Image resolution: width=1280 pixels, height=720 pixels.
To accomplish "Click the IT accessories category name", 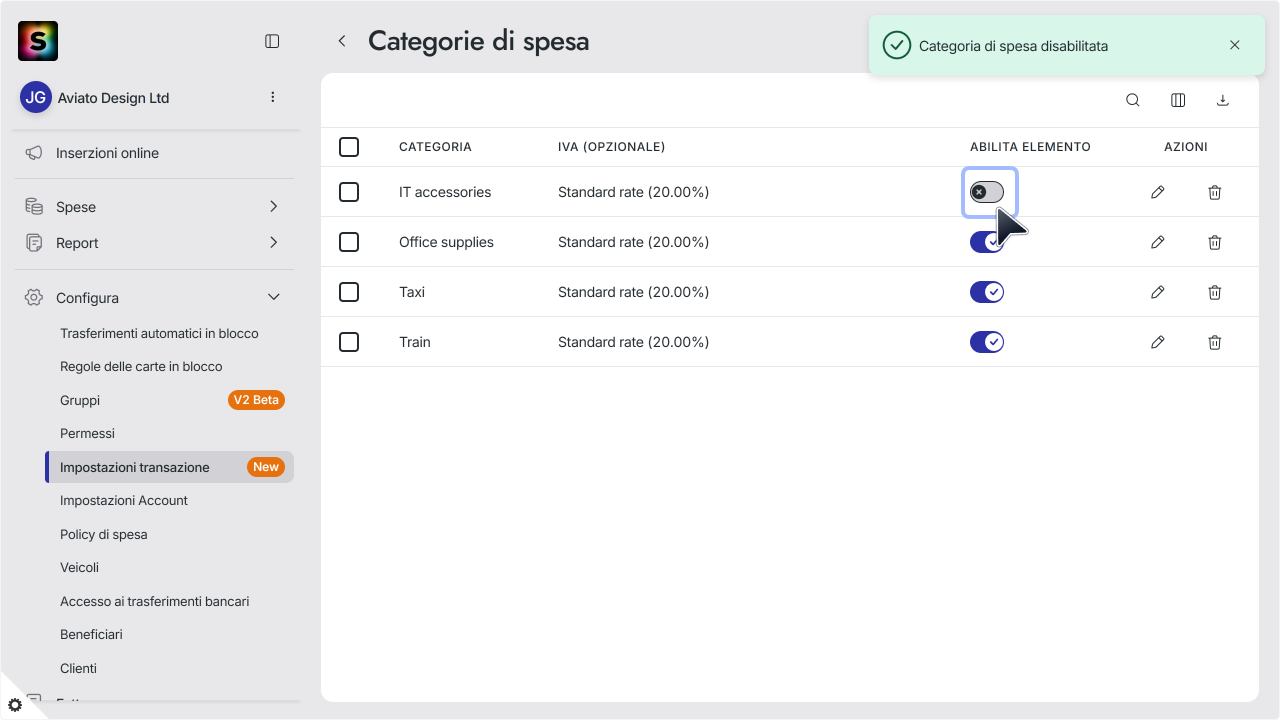I will click(445, 192).
